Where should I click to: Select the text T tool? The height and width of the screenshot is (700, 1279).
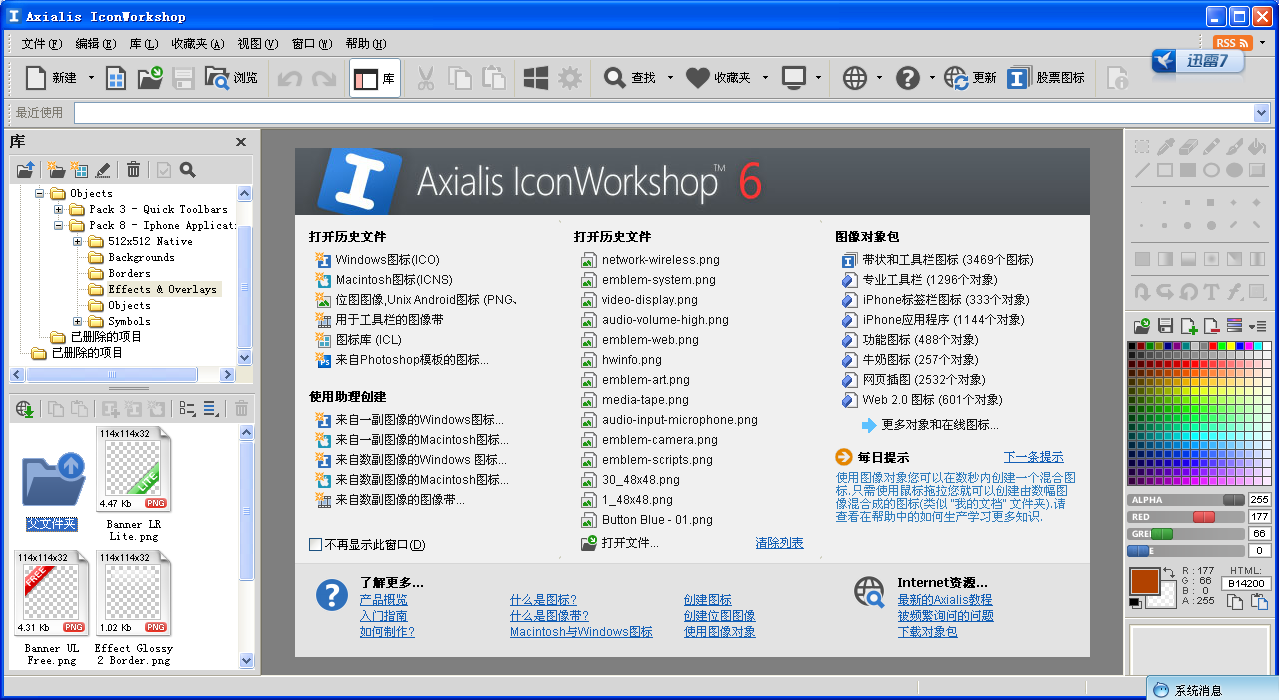click(1211, 292)
